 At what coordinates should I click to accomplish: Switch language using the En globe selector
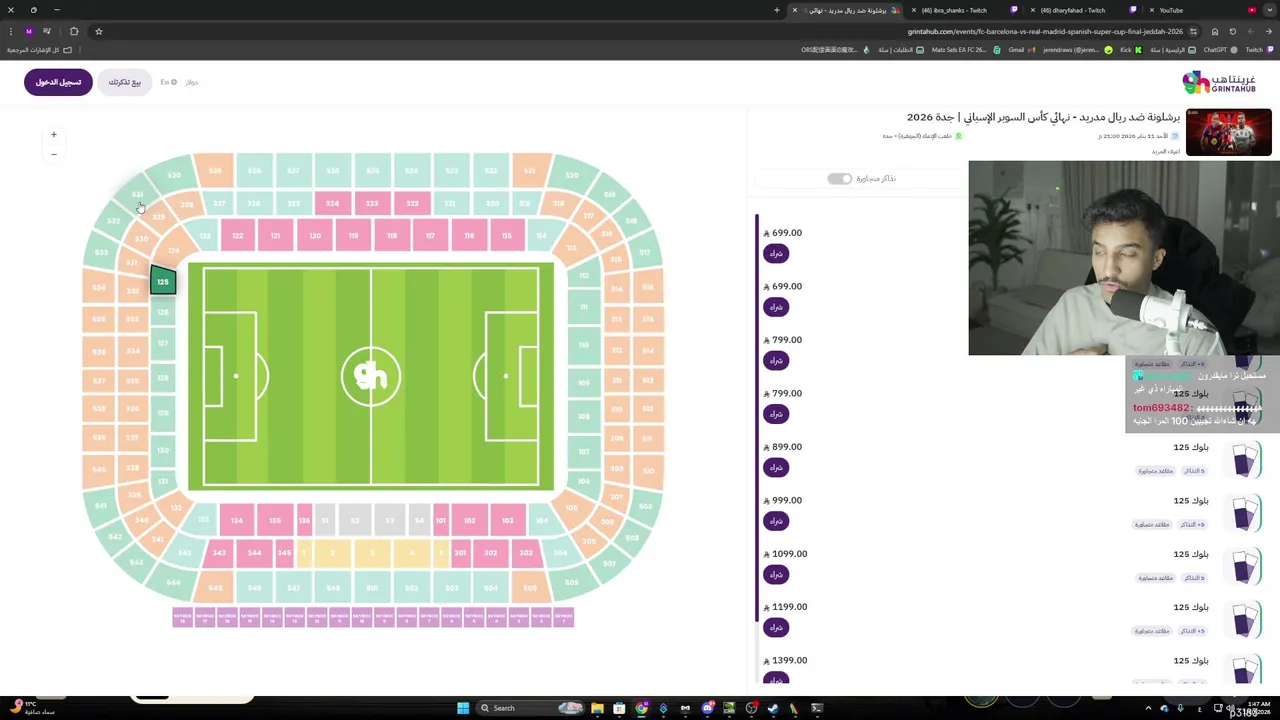168,82
